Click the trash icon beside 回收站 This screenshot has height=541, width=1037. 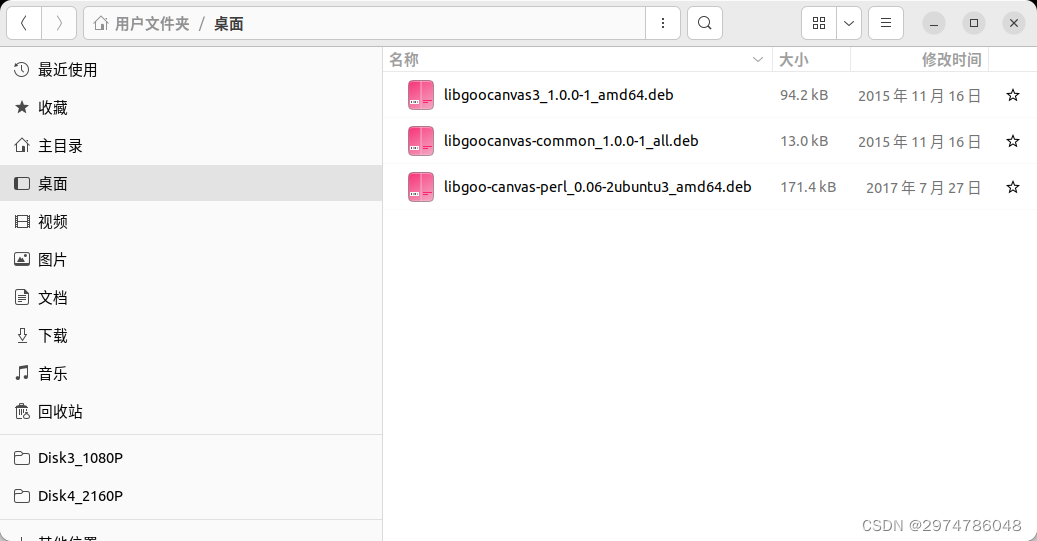(x=22, y=411)
